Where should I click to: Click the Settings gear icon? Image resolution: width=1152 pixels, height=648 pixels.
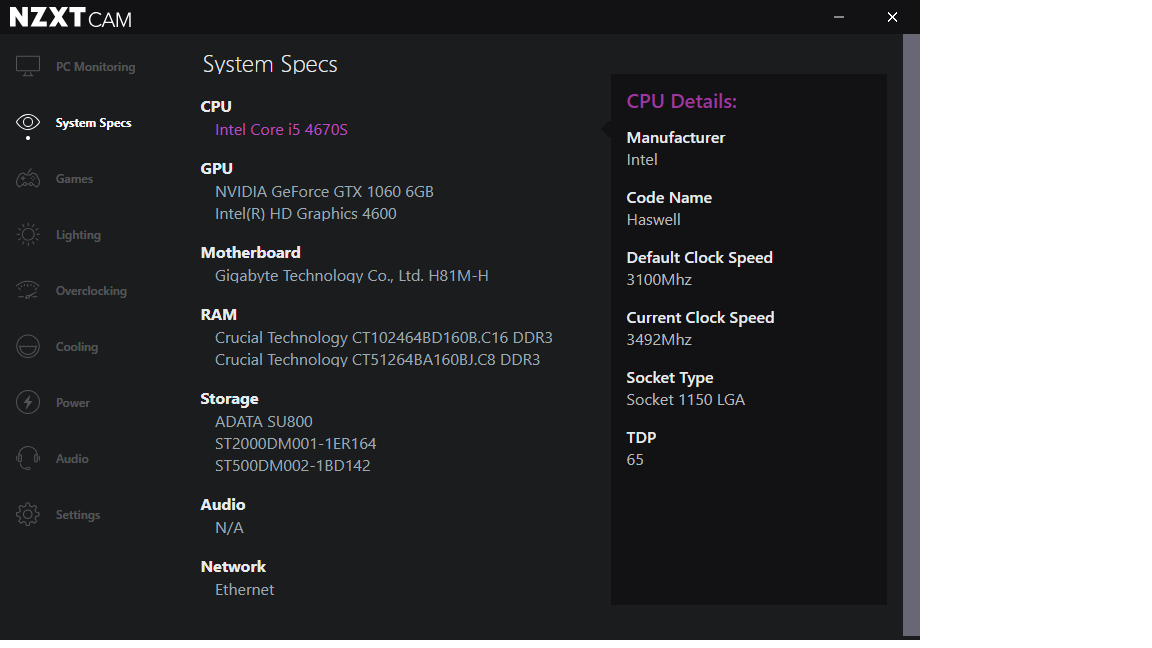(28, 514)
